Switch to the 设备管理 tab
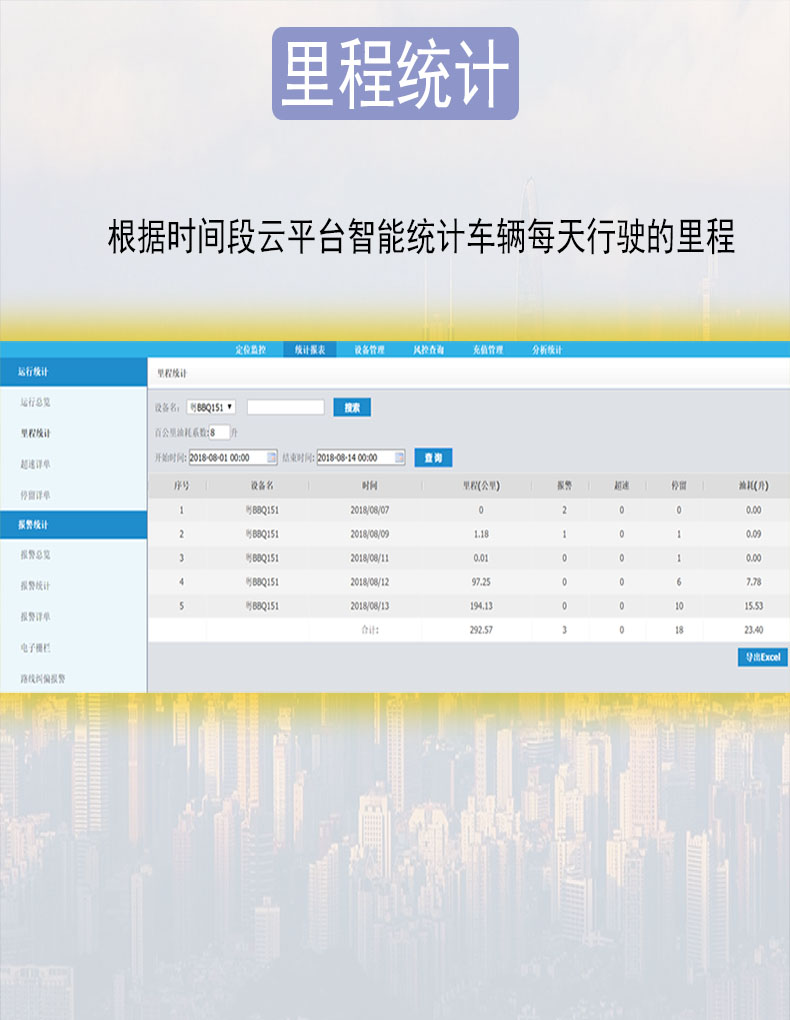The image size is (790, 1020). 369,349
